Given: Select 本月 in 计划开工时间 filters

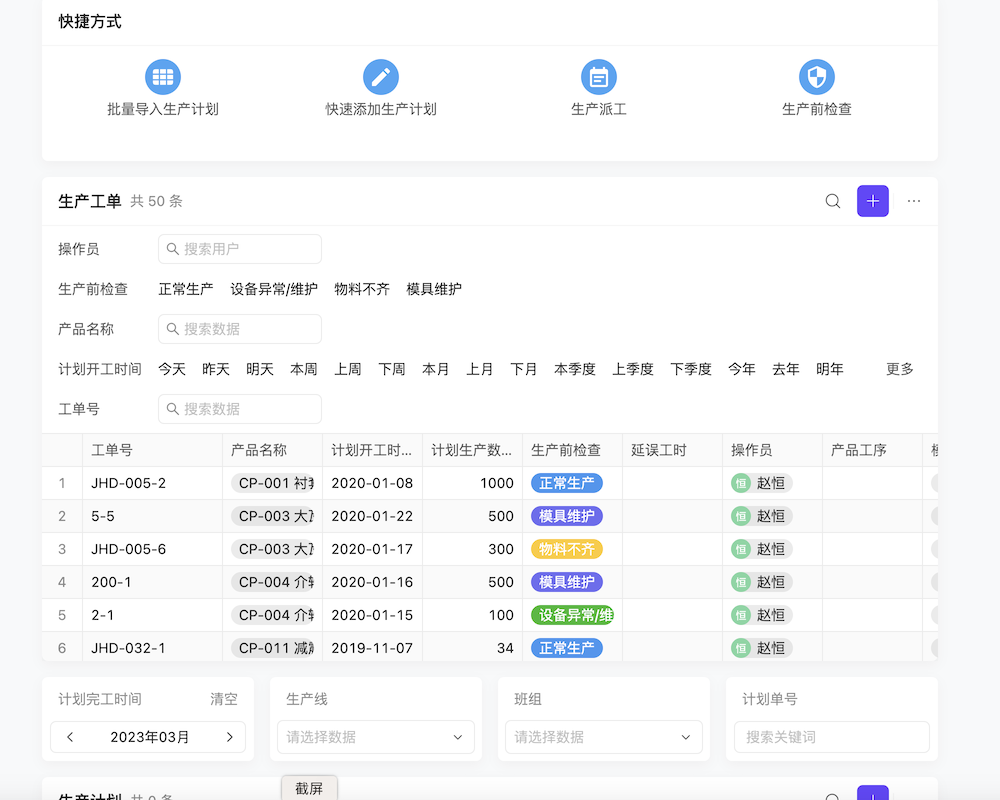Looking at the screenshot, I should click(436, 368).
